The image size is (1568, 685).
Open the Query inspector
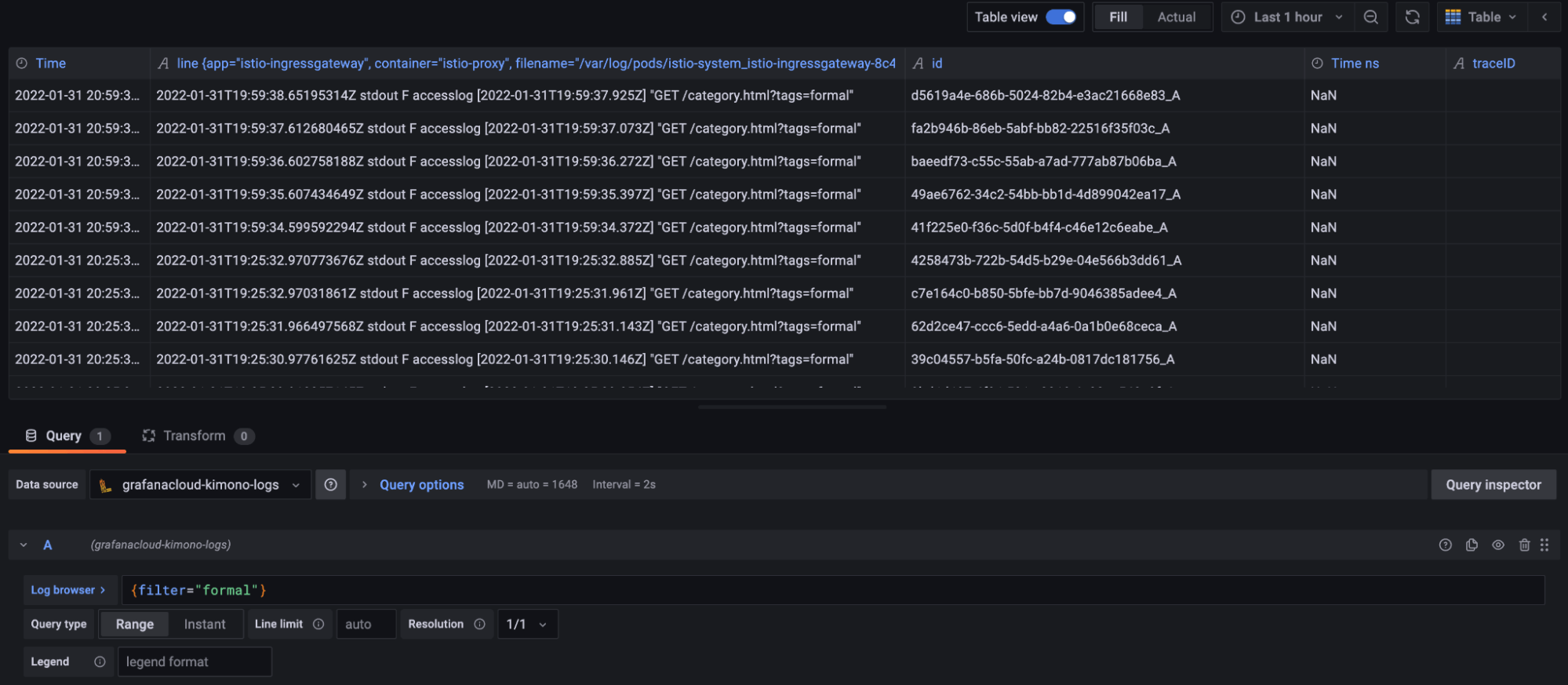[1493, 485]
